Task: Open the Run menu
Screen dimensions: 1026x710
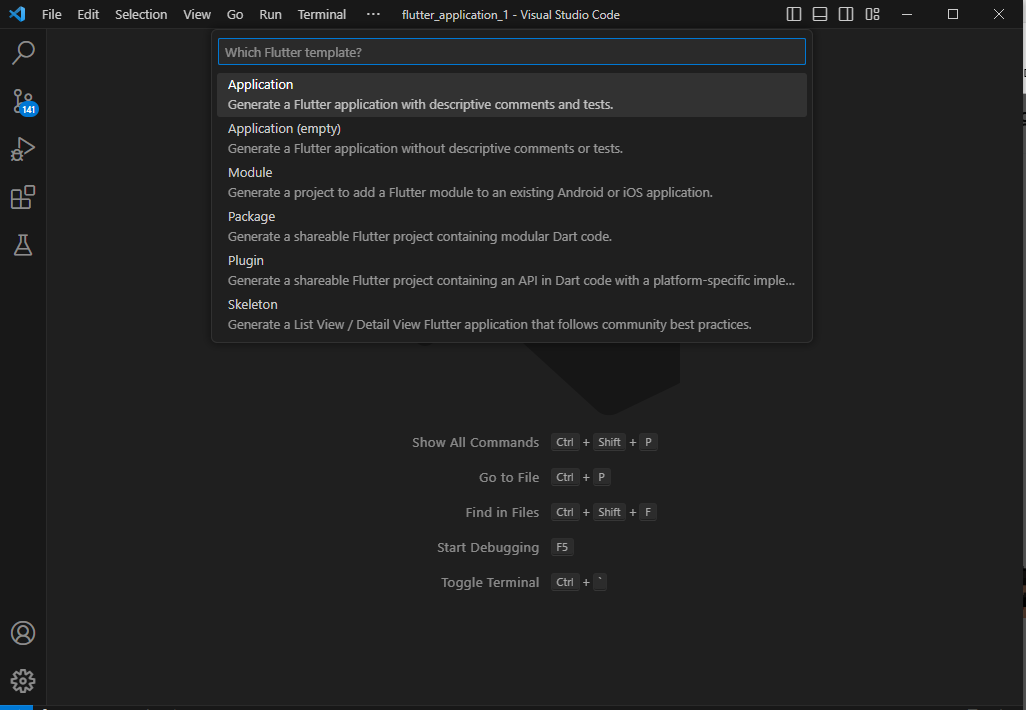Action: 270,14
